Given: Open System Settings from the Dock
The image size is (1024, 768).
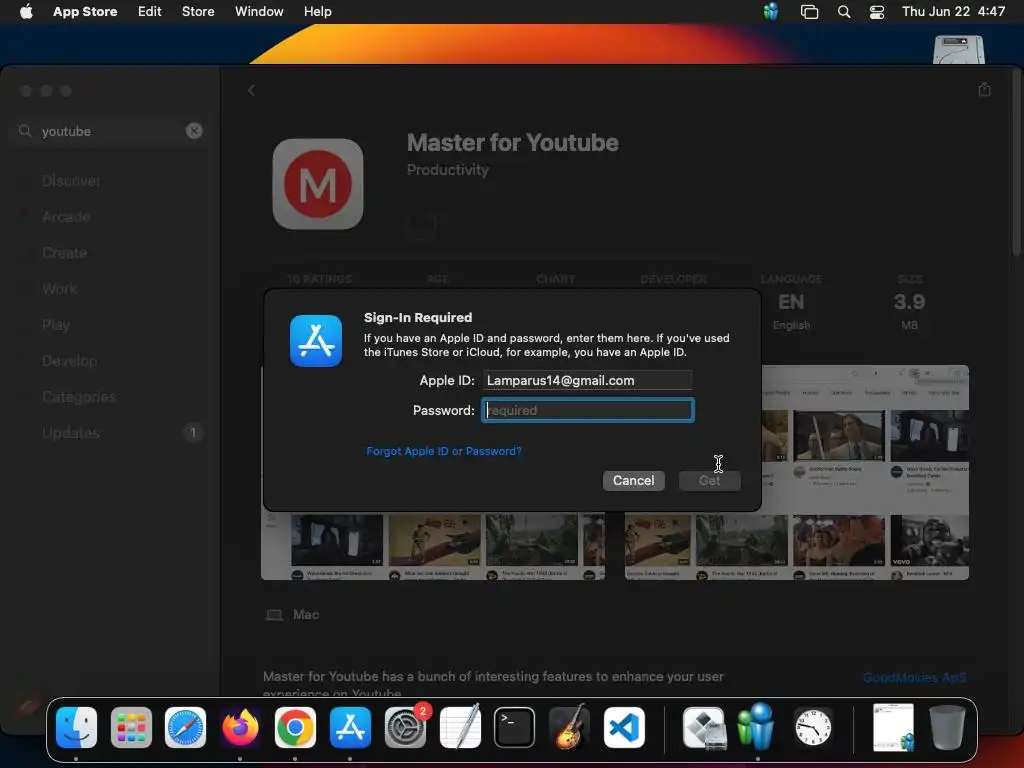Looking at the screenshot, I should (x=406, y=727).
